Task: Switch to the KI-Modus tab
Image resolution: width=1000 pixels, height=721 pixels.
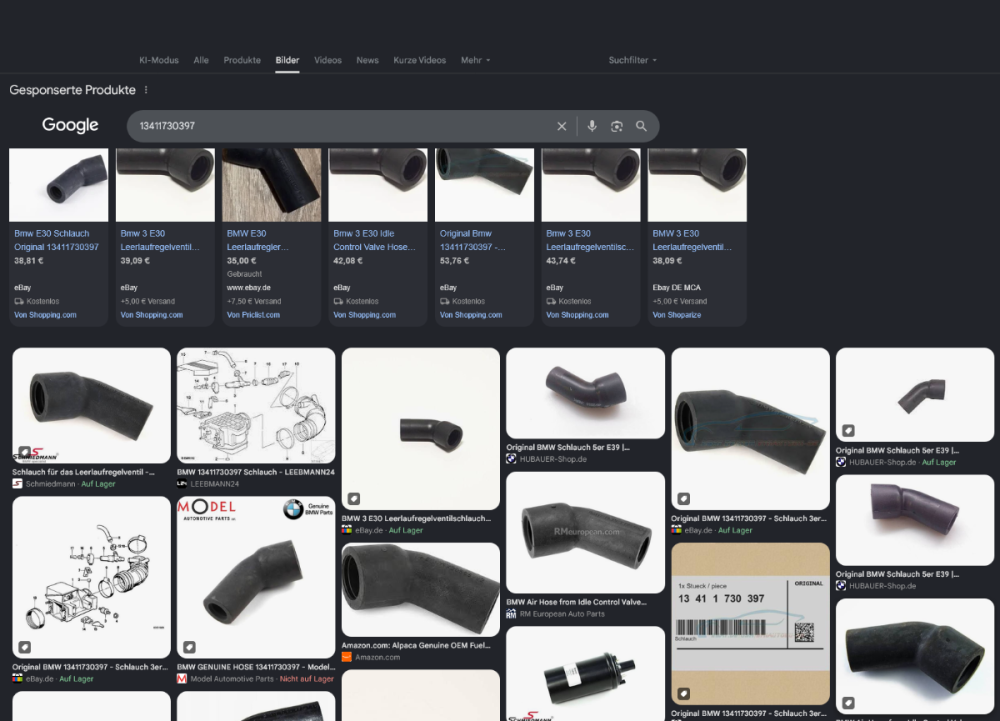Action: (x=159, y=60)
